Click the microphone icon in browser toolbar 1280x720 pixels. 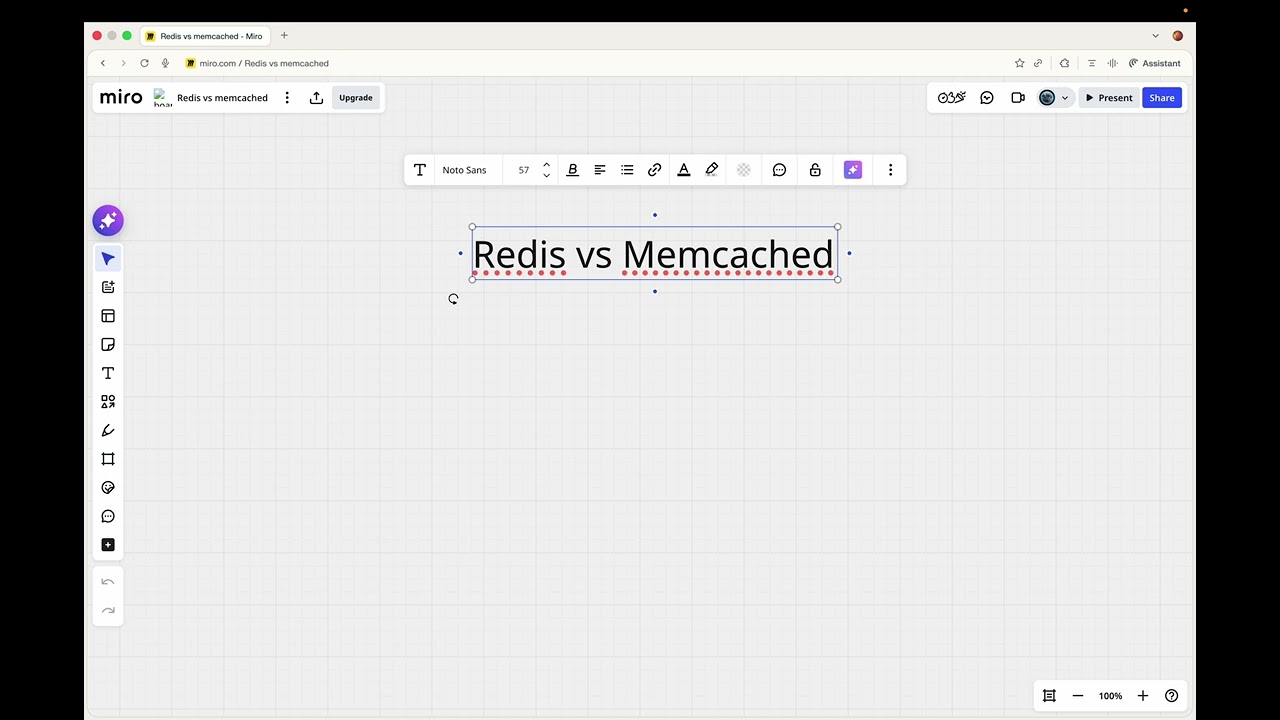pyautogui.click(x=165, y=63)
